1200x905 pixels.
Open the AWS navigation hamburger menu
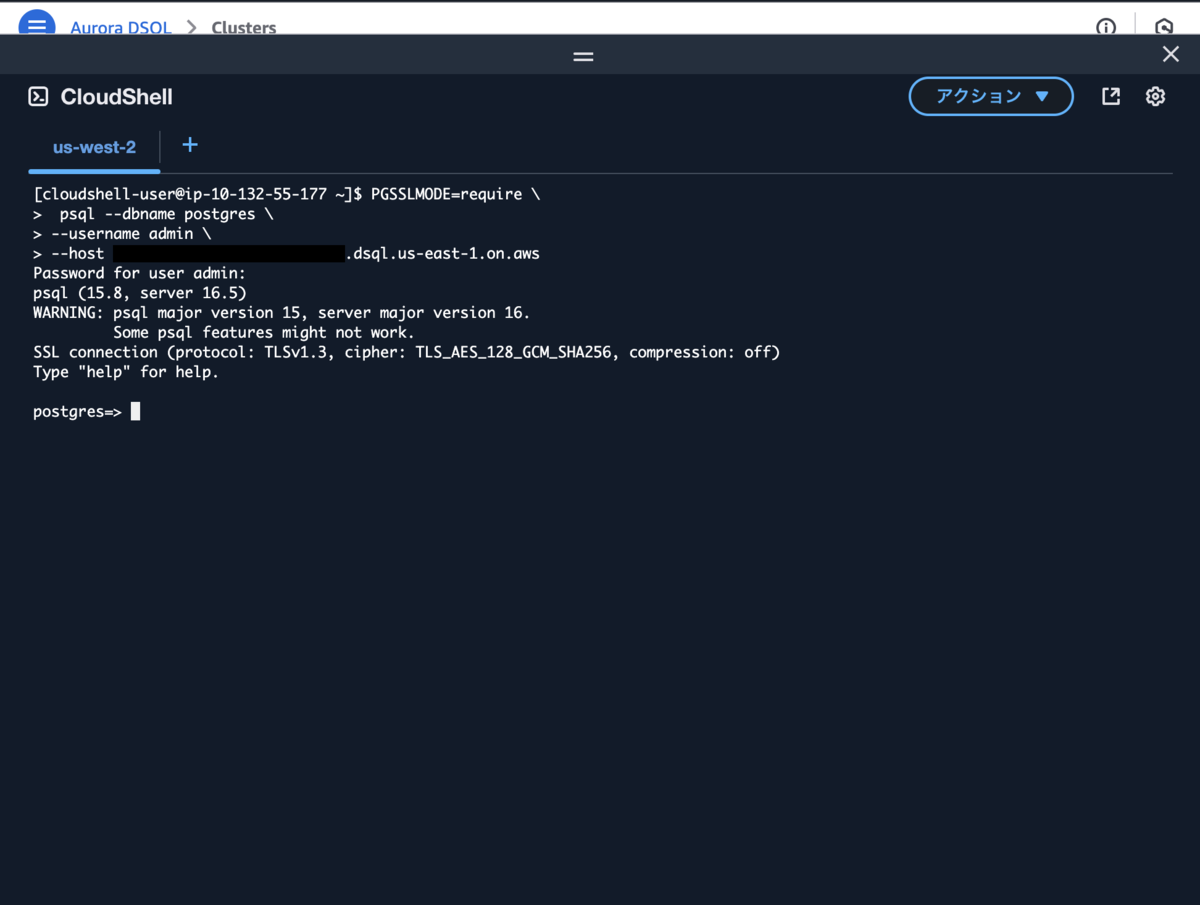[x=37, y=24]
